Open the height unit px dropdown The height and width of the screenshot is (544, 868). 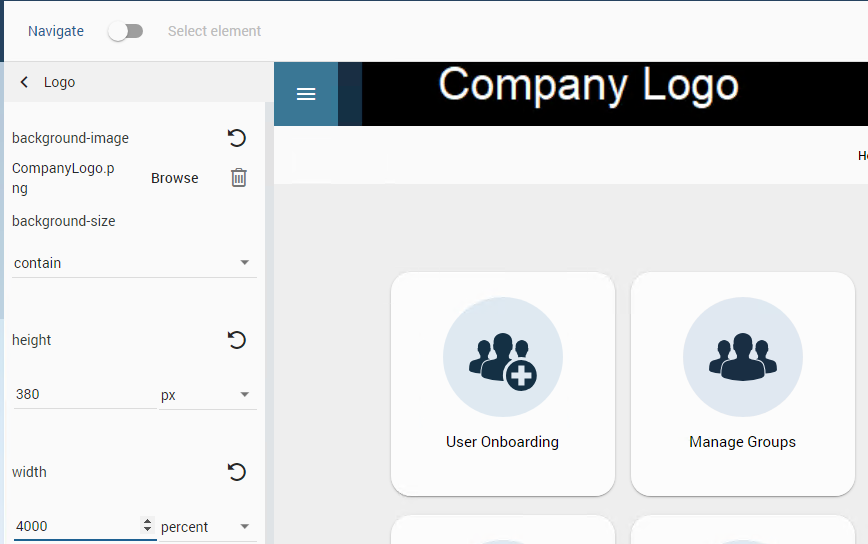tap(206, 395)
